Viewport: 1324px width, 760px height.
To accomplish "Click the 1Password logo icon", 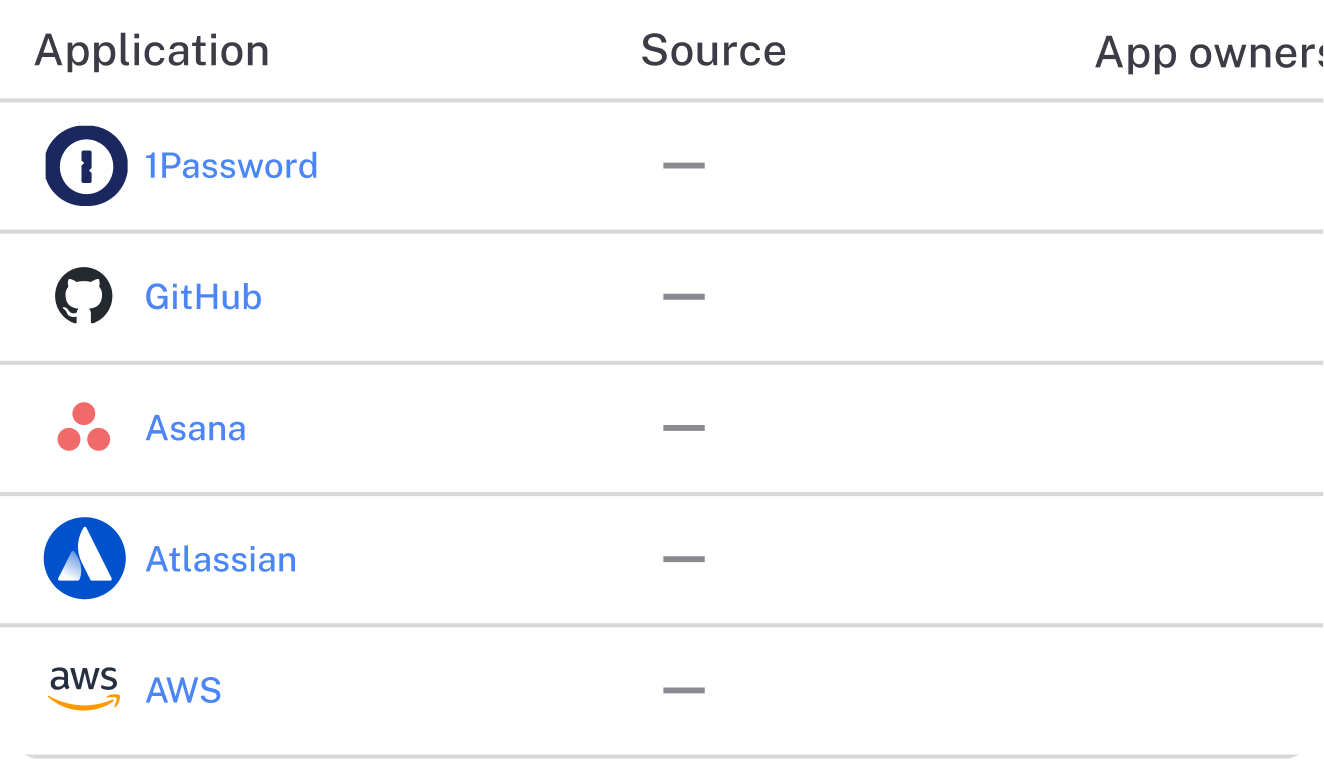I will (x=86, y=166).
